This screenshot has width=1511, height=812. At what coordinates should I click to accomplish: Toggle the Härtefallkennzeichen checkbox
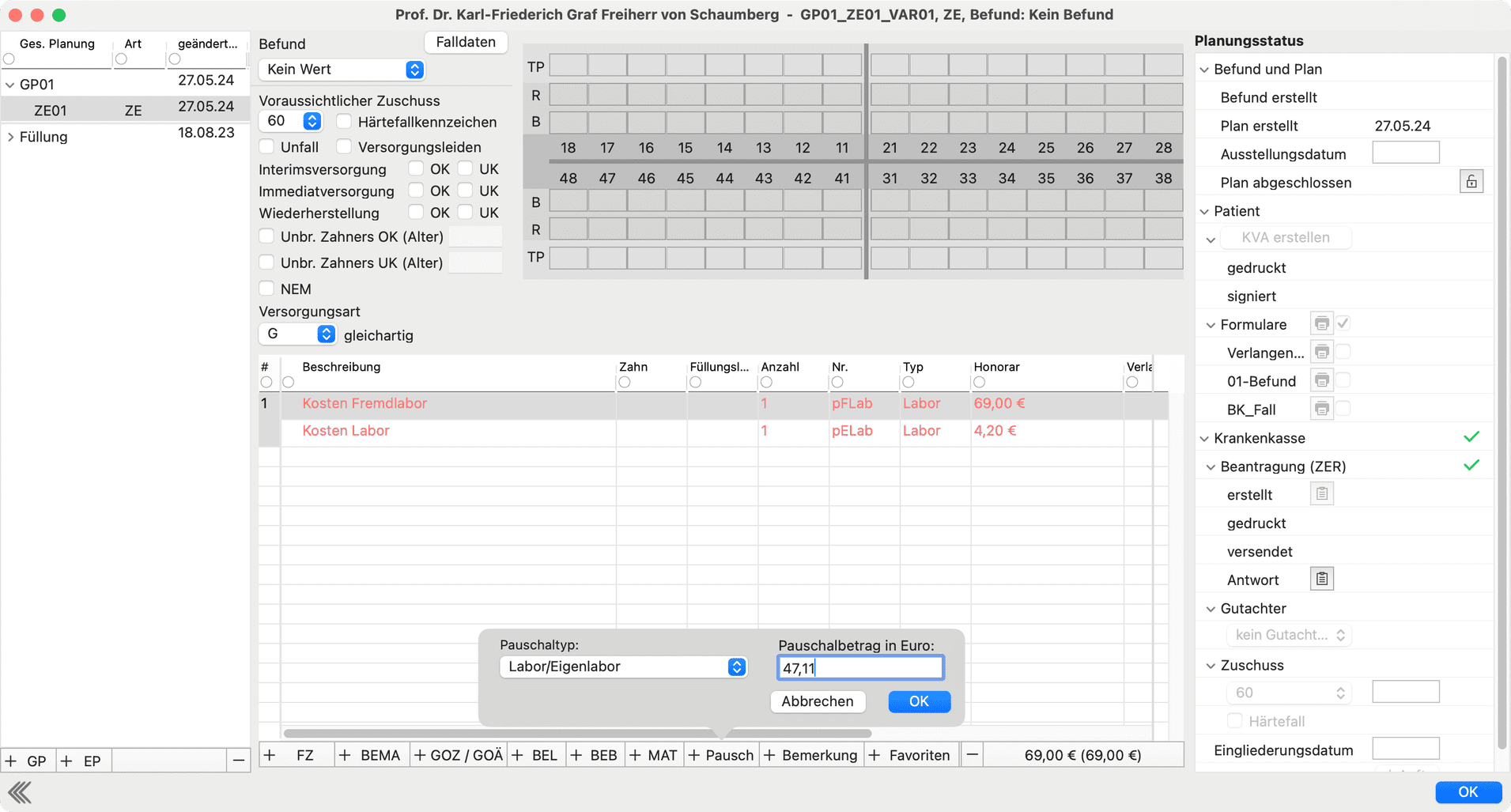coord(344,122)
